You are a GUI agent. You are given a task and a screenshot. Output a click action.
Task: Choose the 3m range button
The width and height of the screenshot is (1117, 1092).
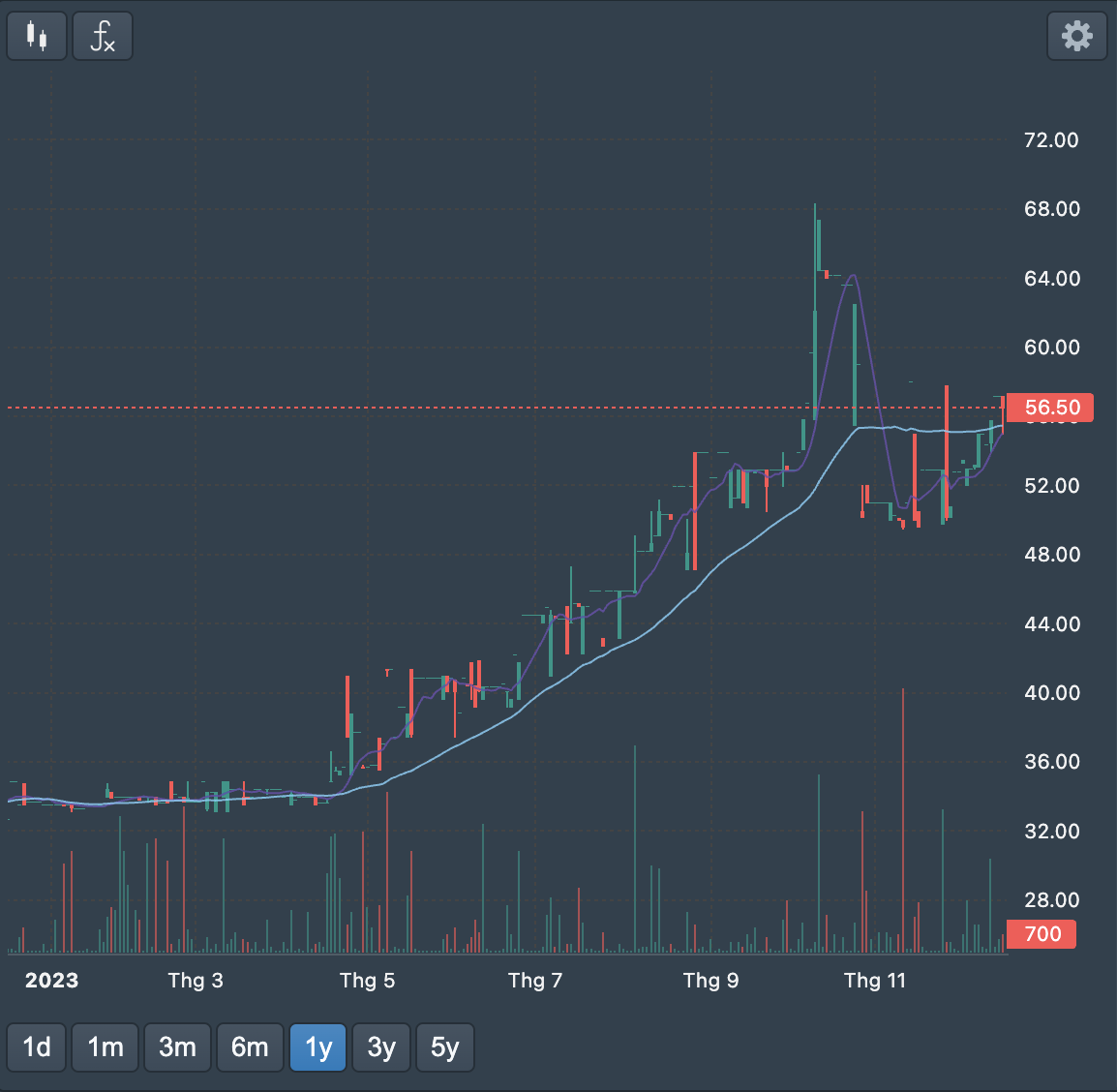tap(177, 1047)
